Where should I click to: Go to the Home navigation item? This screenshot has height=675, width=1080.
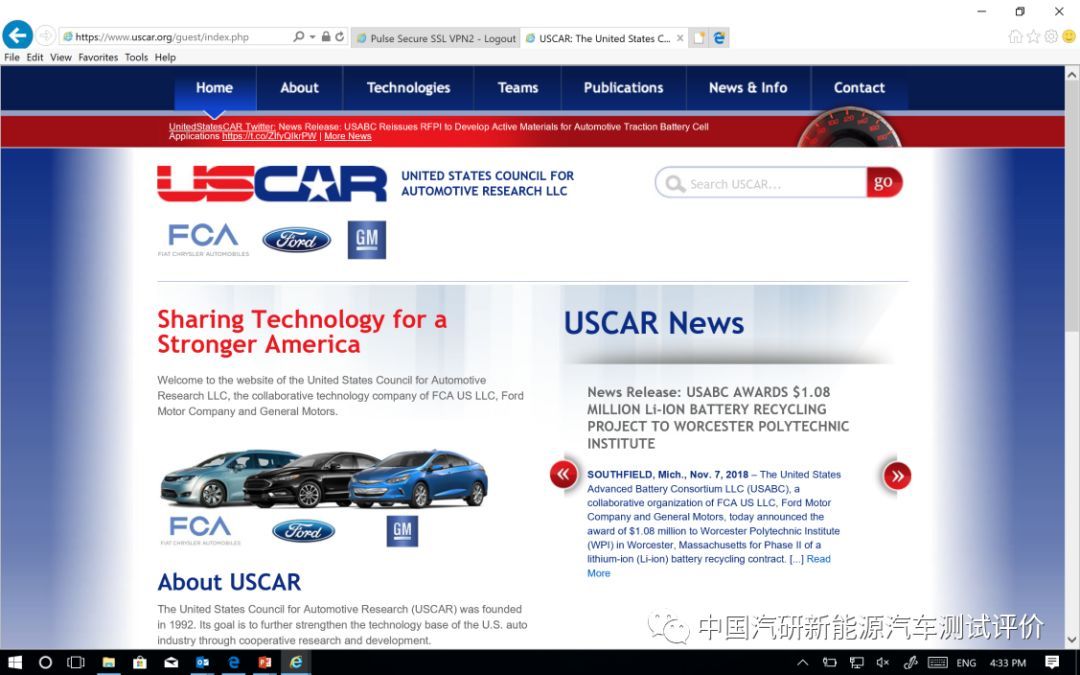[214, 87]
